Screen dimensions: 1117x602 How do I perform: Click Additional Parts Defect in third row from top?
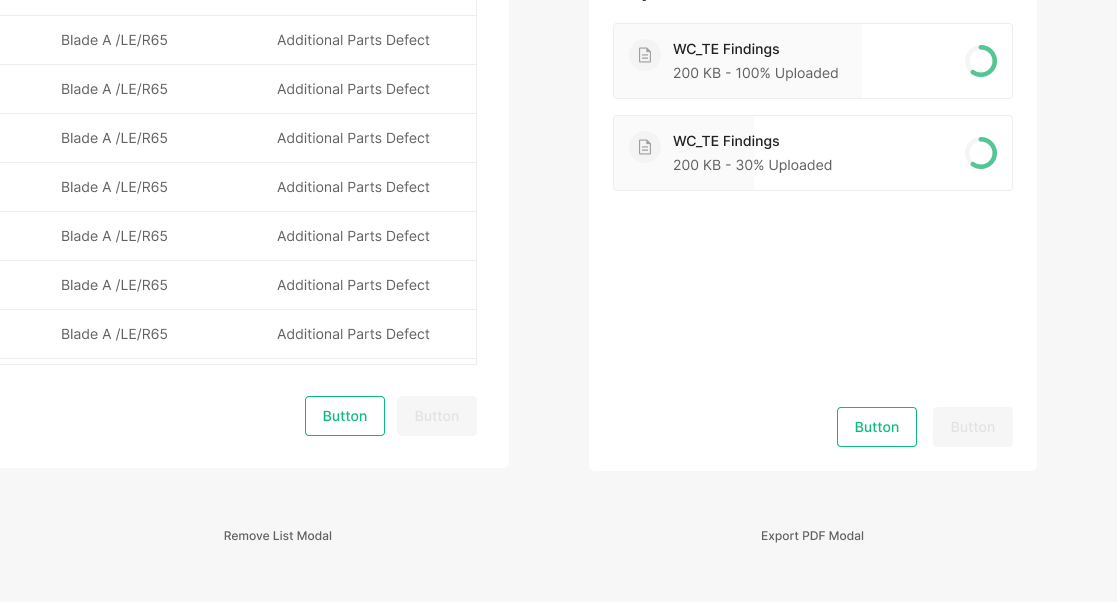tap(353, 138)
